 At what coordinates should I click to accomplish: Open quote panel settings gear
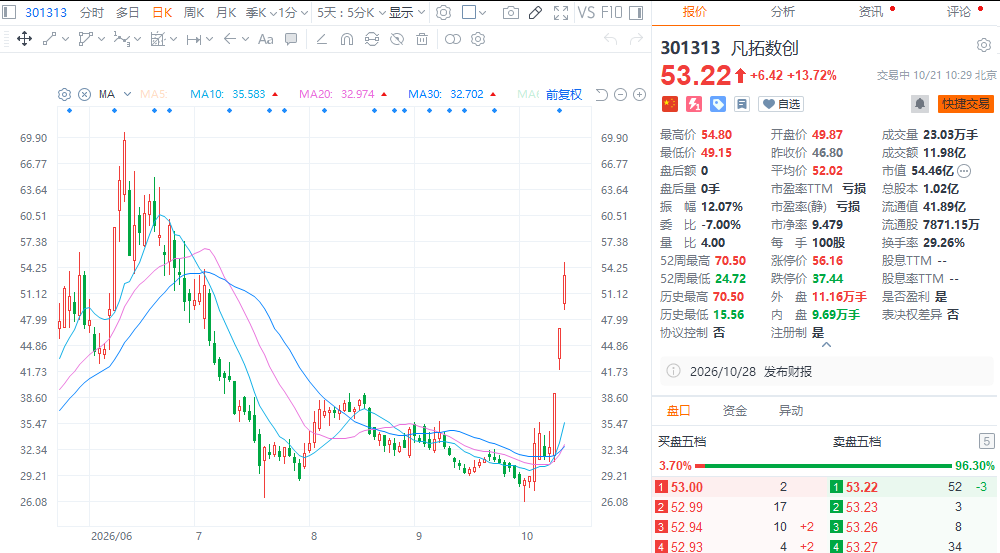tap(984, 45)
